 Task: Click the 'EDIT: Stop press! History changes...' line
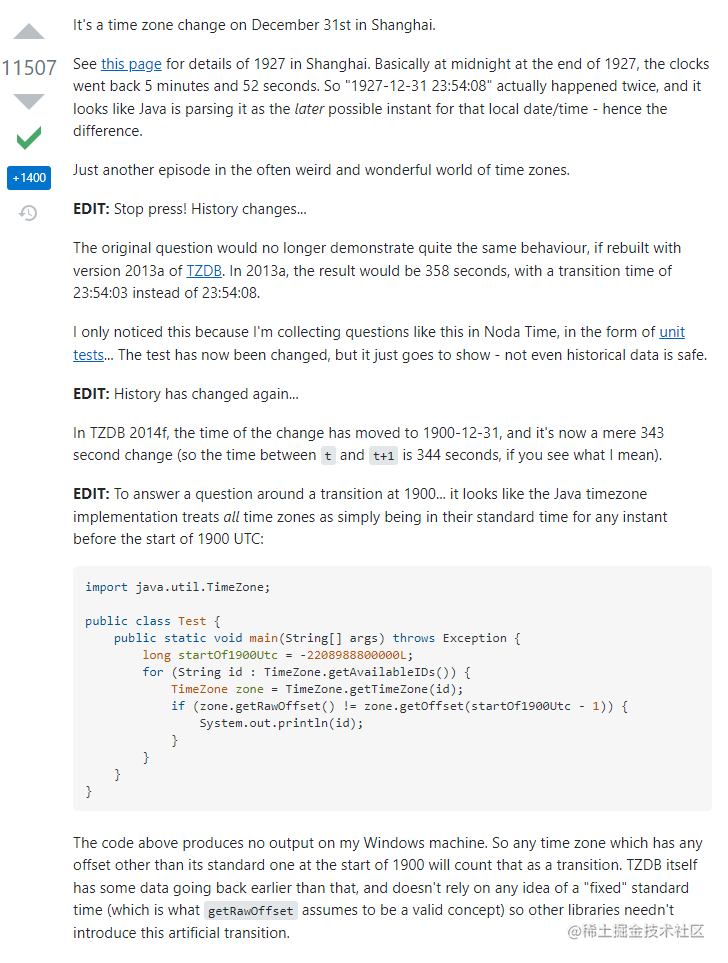pos(190,209)
